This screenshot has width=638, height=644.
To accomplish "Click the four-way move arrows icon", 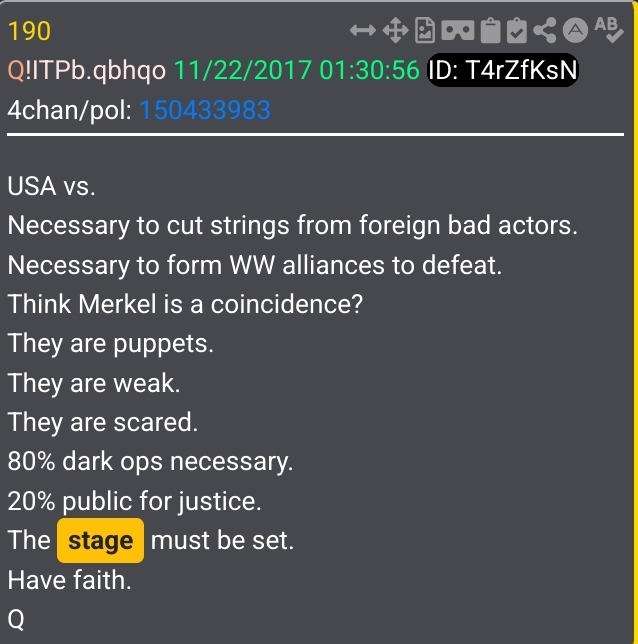I will click(x=395, y=30).
